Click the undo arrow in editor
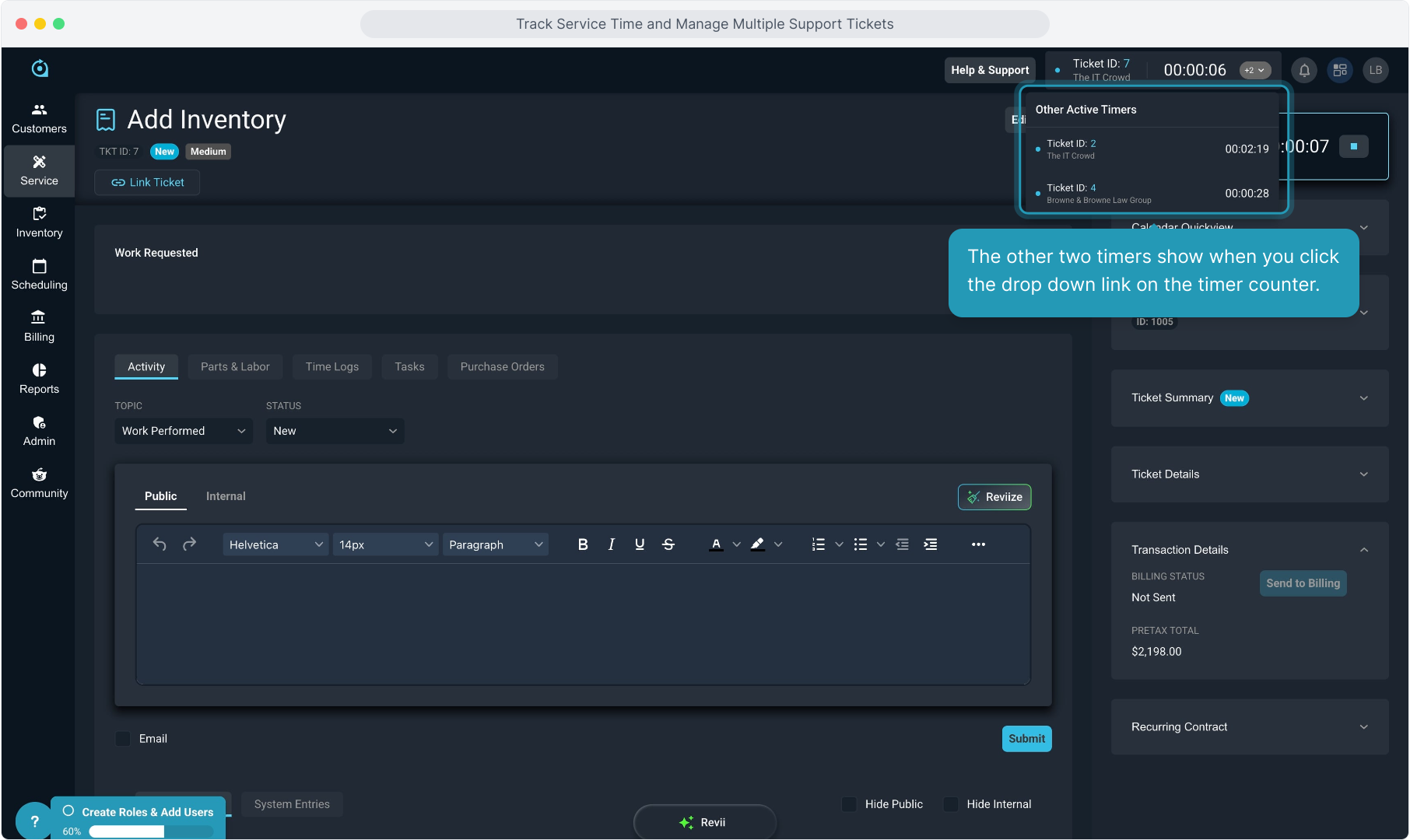The image size is (1410, 840). 160,544
